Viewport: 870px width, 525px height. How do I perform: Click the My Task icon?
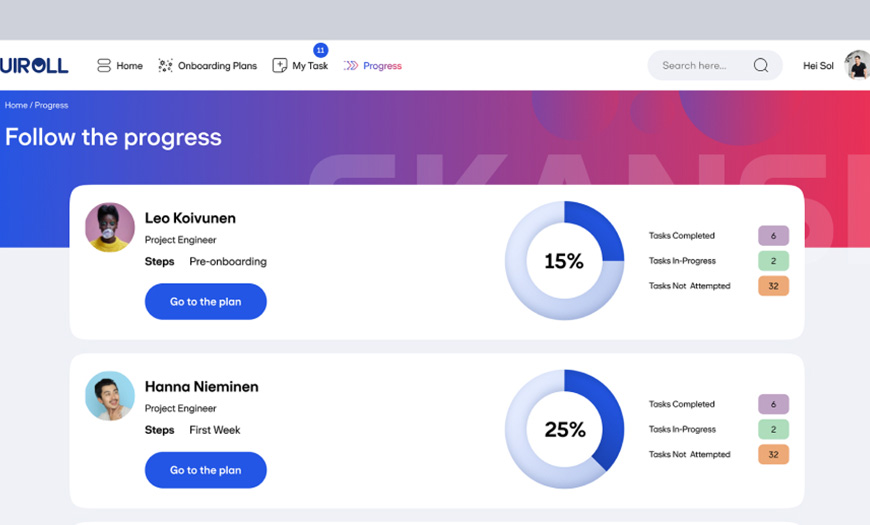pos(280,66)
